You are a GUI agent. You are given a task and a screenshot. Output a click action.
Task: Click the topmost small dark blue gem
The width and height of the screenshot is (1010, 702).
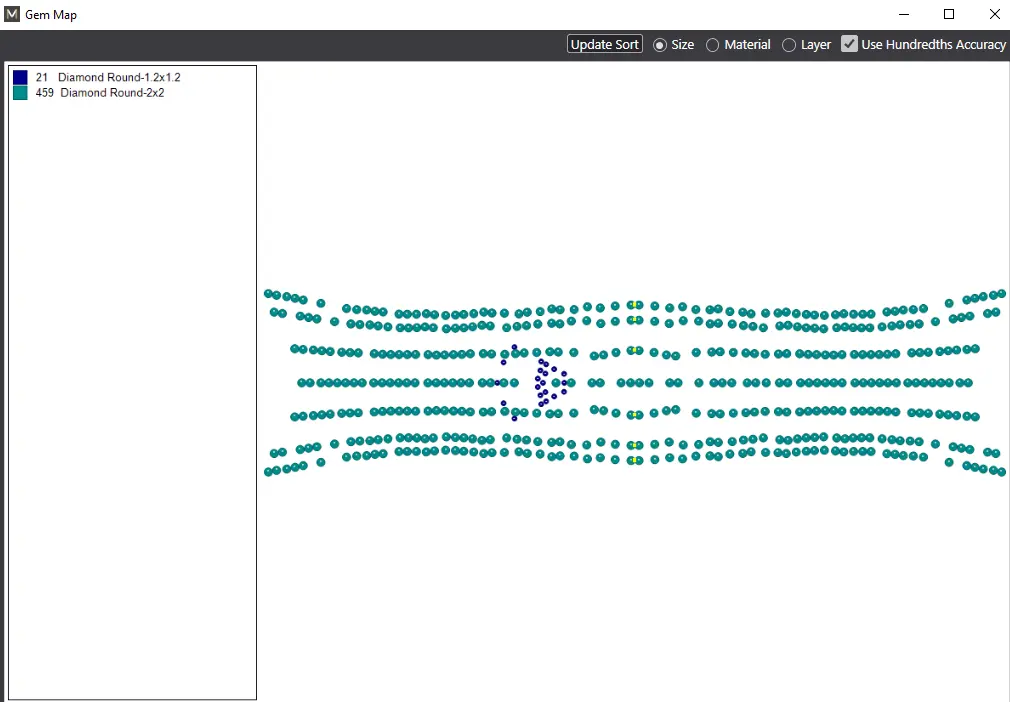coord(514,347)
